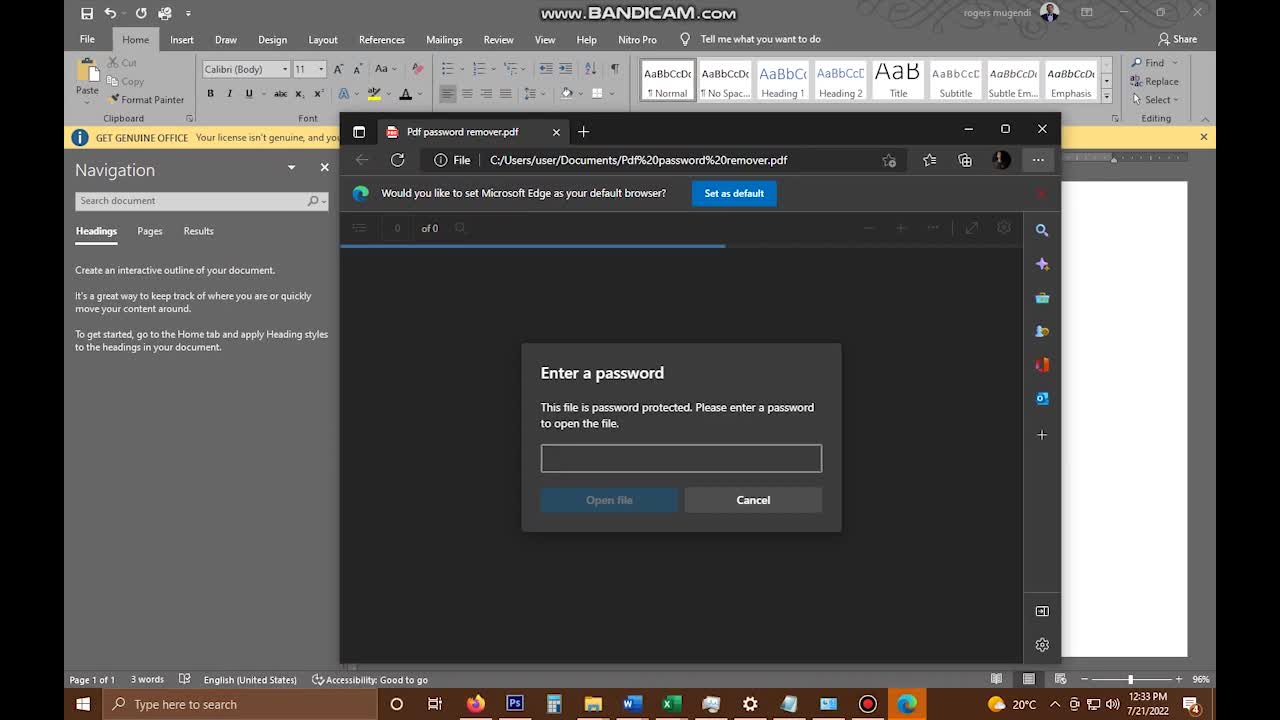Open Edge sidebar Games icon
This screenshot has height=720, width=1280.
click(x=1042, y=331)
